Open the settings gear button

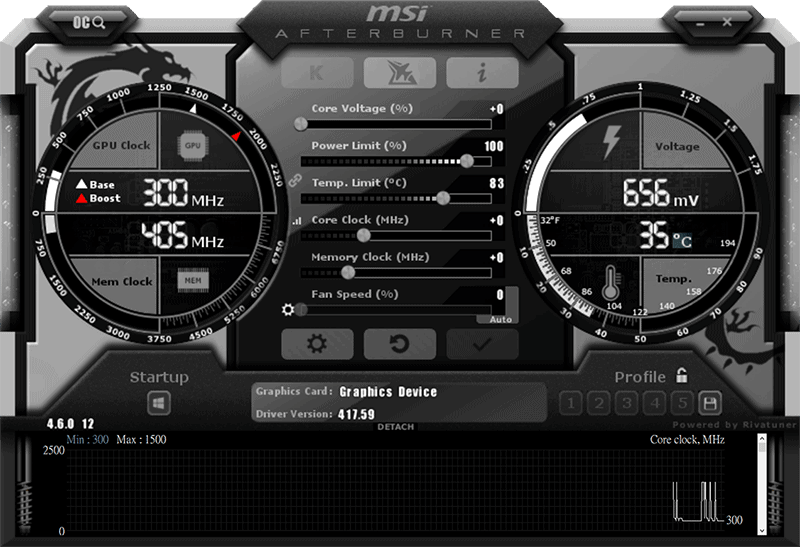317,344
